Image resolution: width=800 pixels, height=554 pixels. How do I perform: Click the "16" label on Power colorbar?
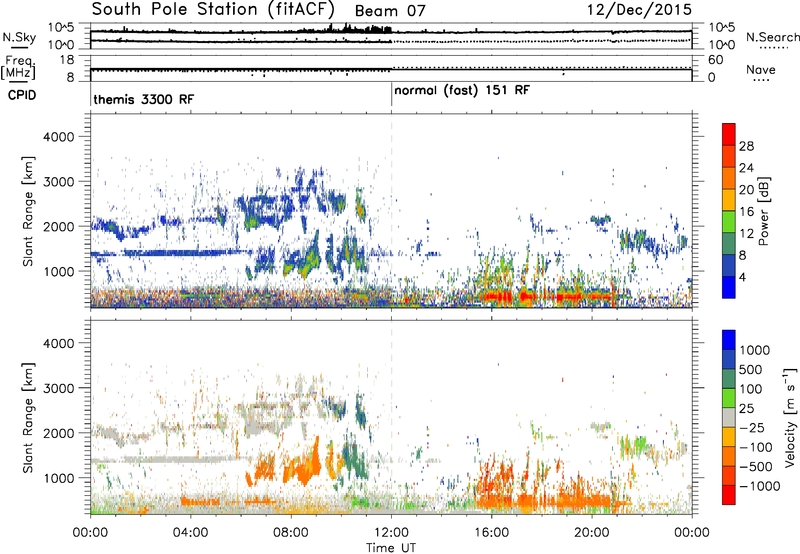pyautogui.click(x=746, y=212)
